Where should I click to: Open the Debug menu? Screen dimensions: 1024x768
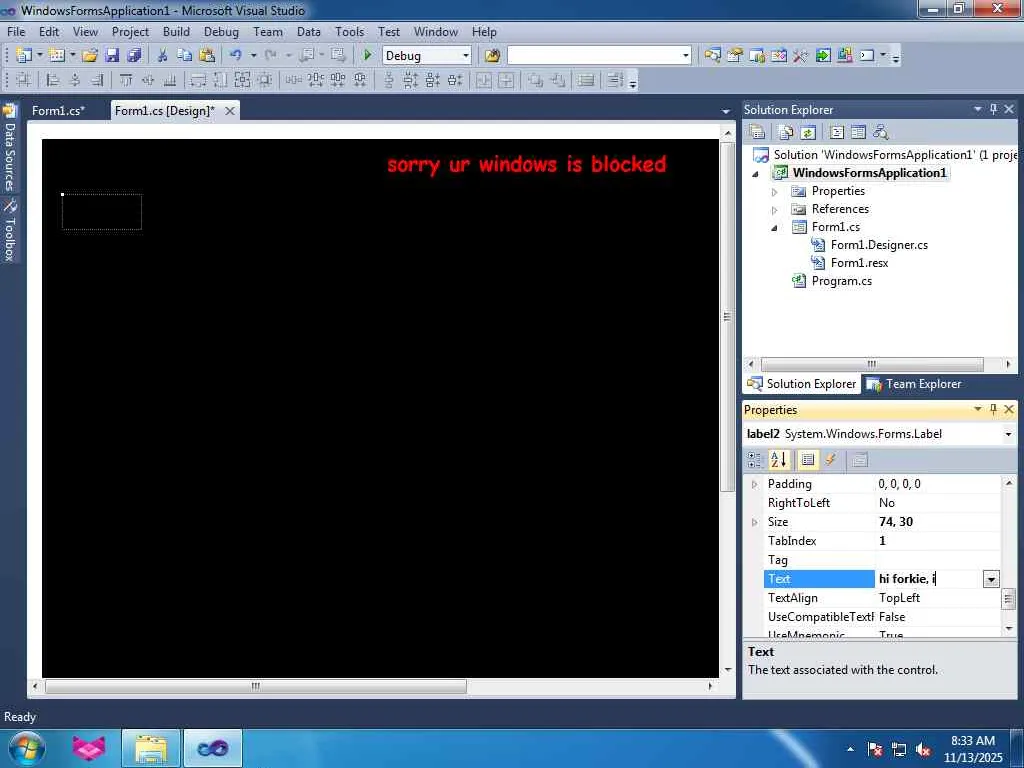(221, 31)
